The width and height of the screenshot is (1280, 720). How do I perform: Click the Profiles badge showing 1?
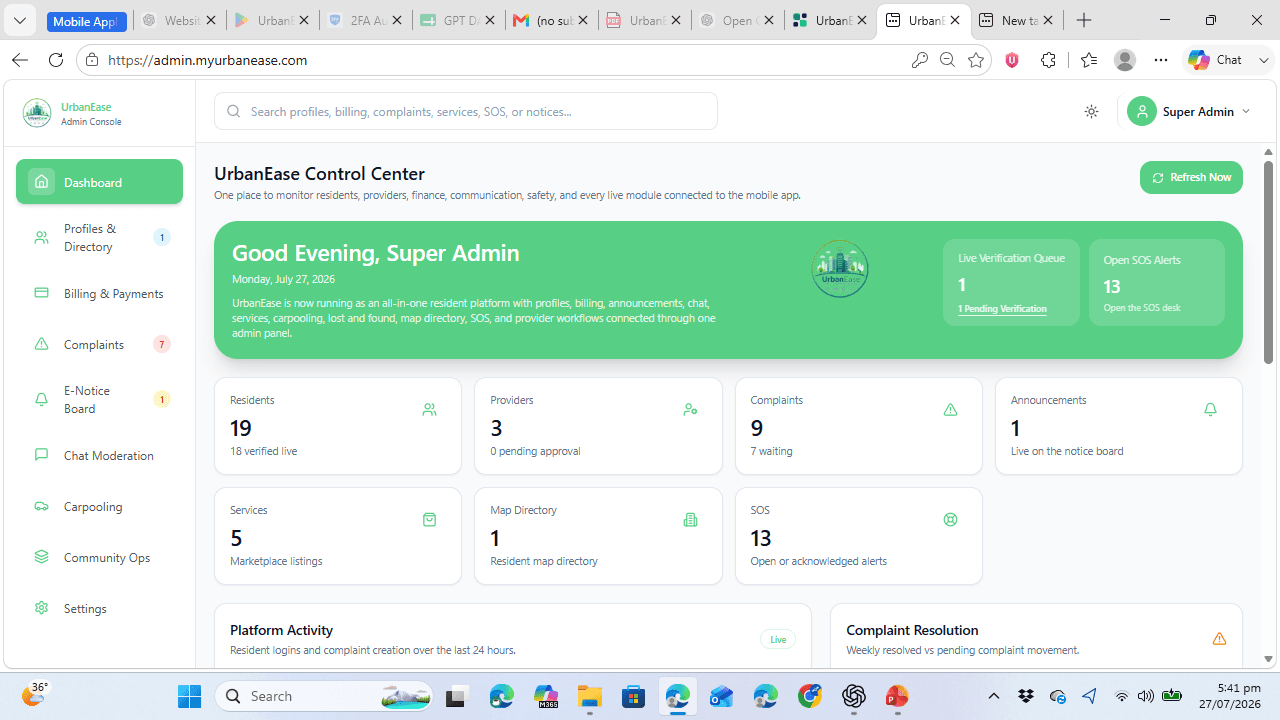click(161, 238)
